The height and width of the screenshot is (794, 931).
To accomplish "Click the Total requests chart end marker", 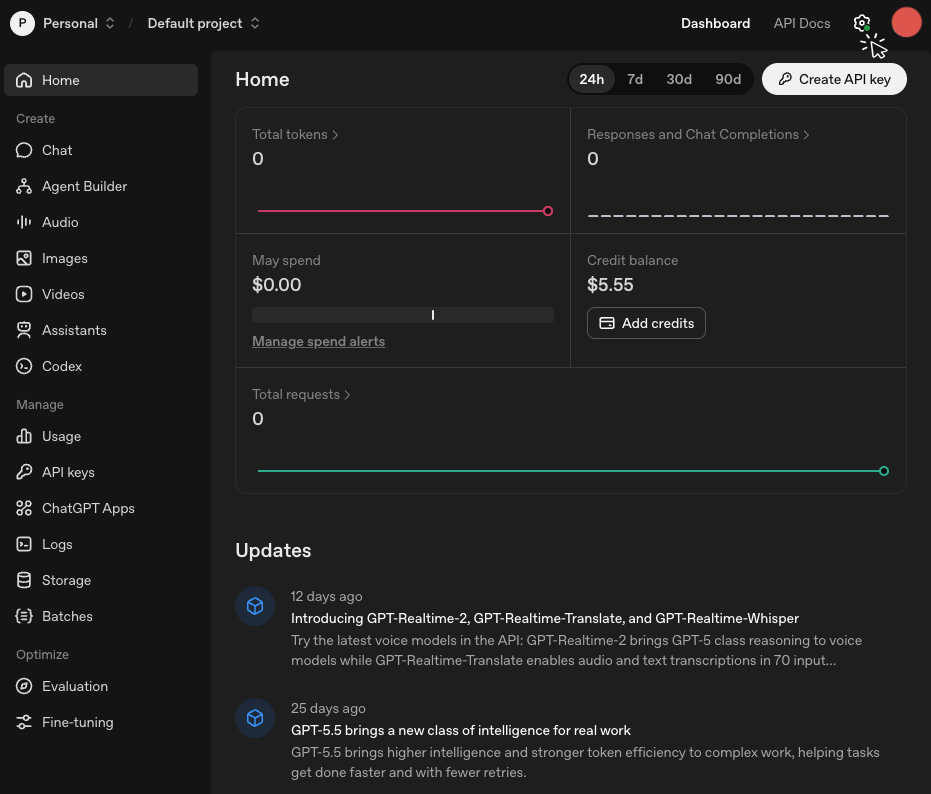I will click(884, 471).
